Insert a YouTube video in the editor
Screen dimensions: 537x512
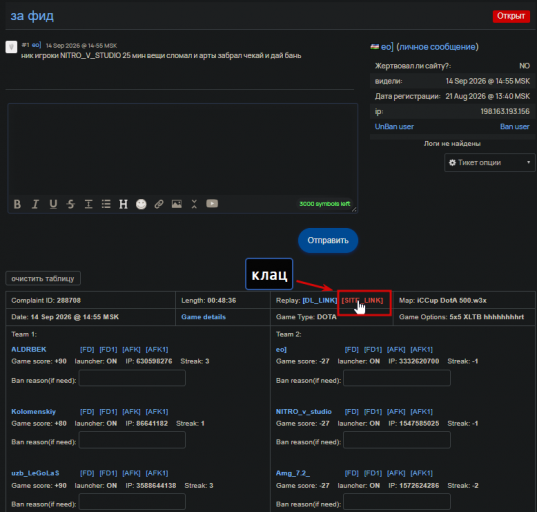tap(212, 204)
